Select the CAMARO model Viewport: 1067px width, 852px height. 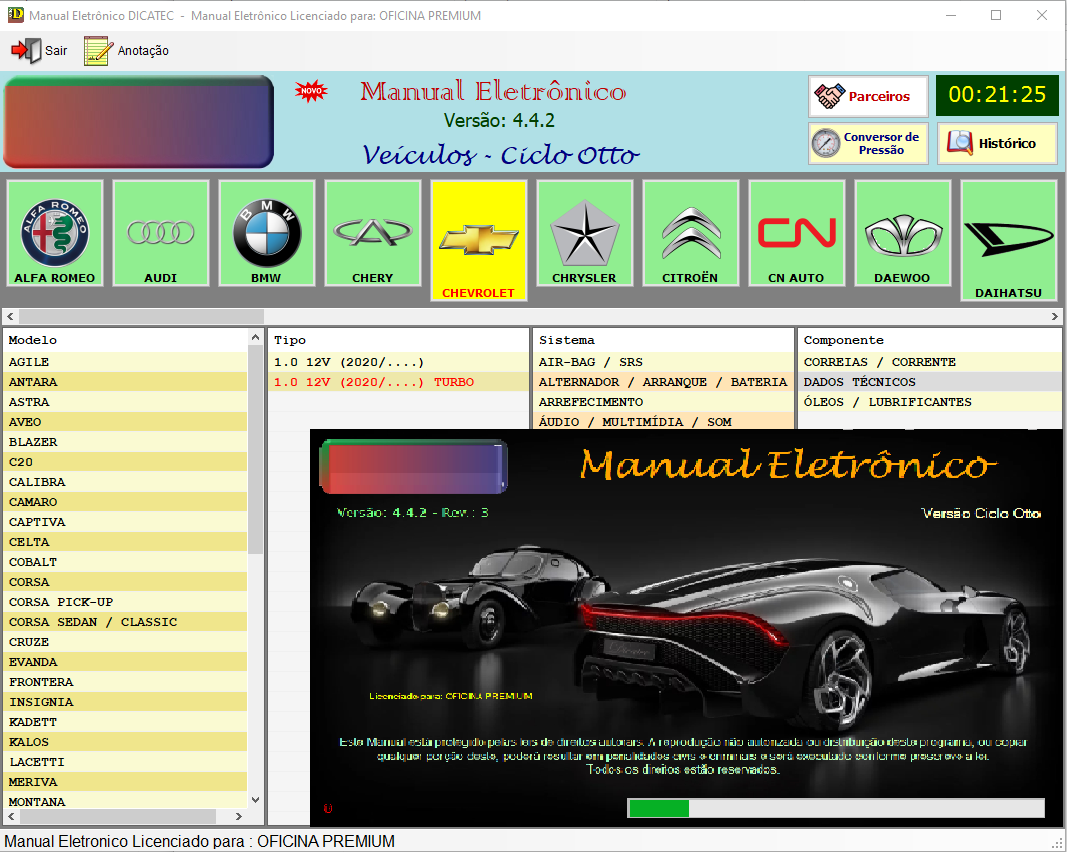[x=126, y=502]
